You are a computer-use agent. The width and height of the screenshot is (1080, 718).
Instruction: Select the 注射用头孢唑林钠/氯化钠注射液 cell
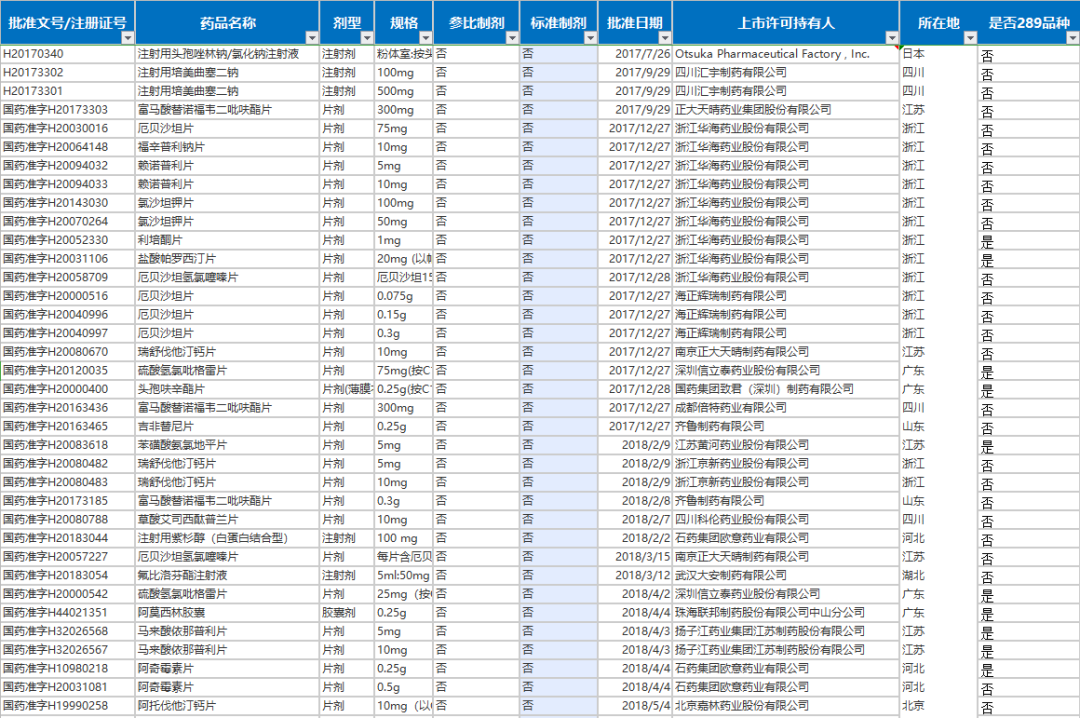(227, 54)
